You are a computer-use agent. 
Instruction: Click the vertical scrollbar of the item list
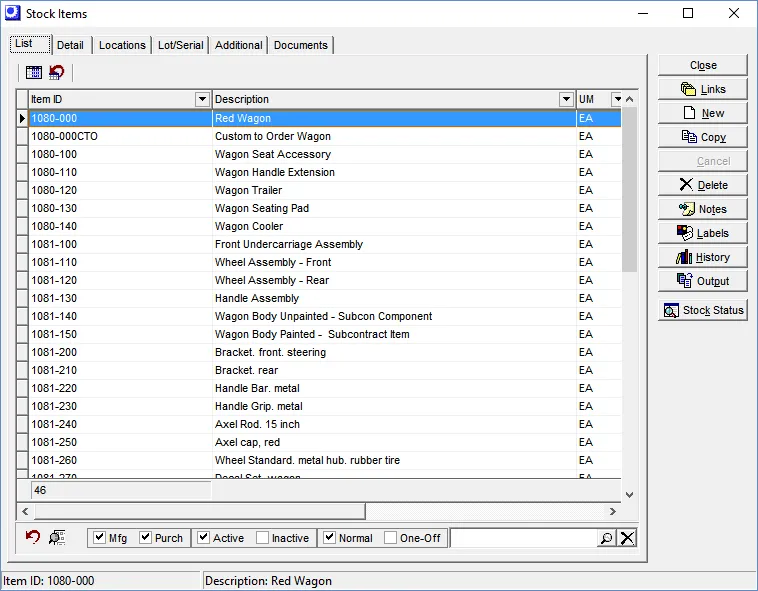pyautogui.click(x=629, y=350)
